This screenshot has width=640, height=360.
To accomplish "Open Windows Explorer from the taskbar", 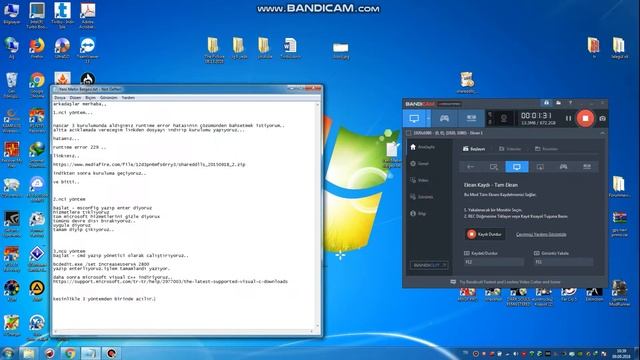I will point(29,353).
